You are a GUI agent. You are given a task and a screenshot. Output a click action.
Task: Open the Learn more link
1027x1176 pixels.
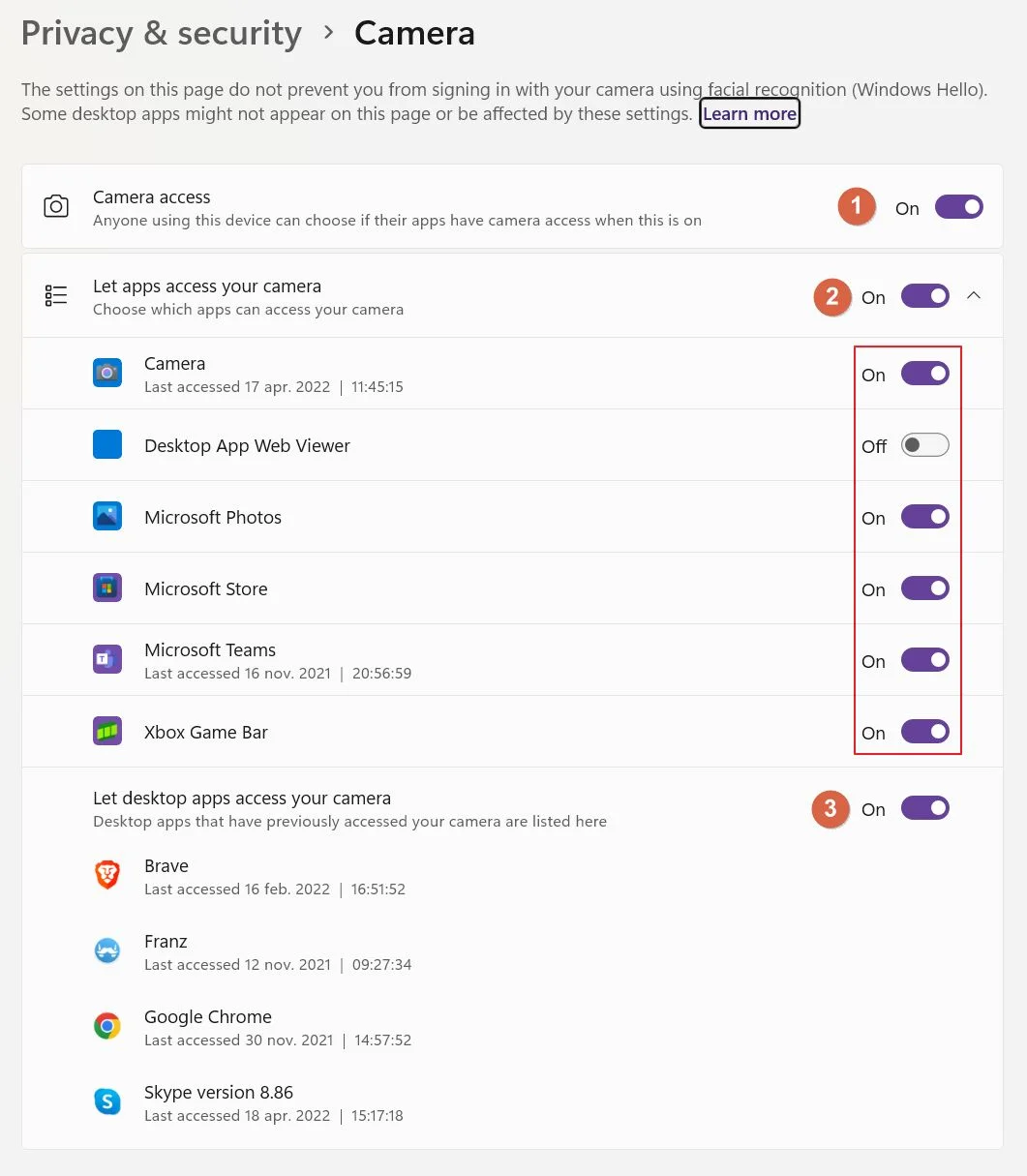pyautogui.click(x=750, y=113)
